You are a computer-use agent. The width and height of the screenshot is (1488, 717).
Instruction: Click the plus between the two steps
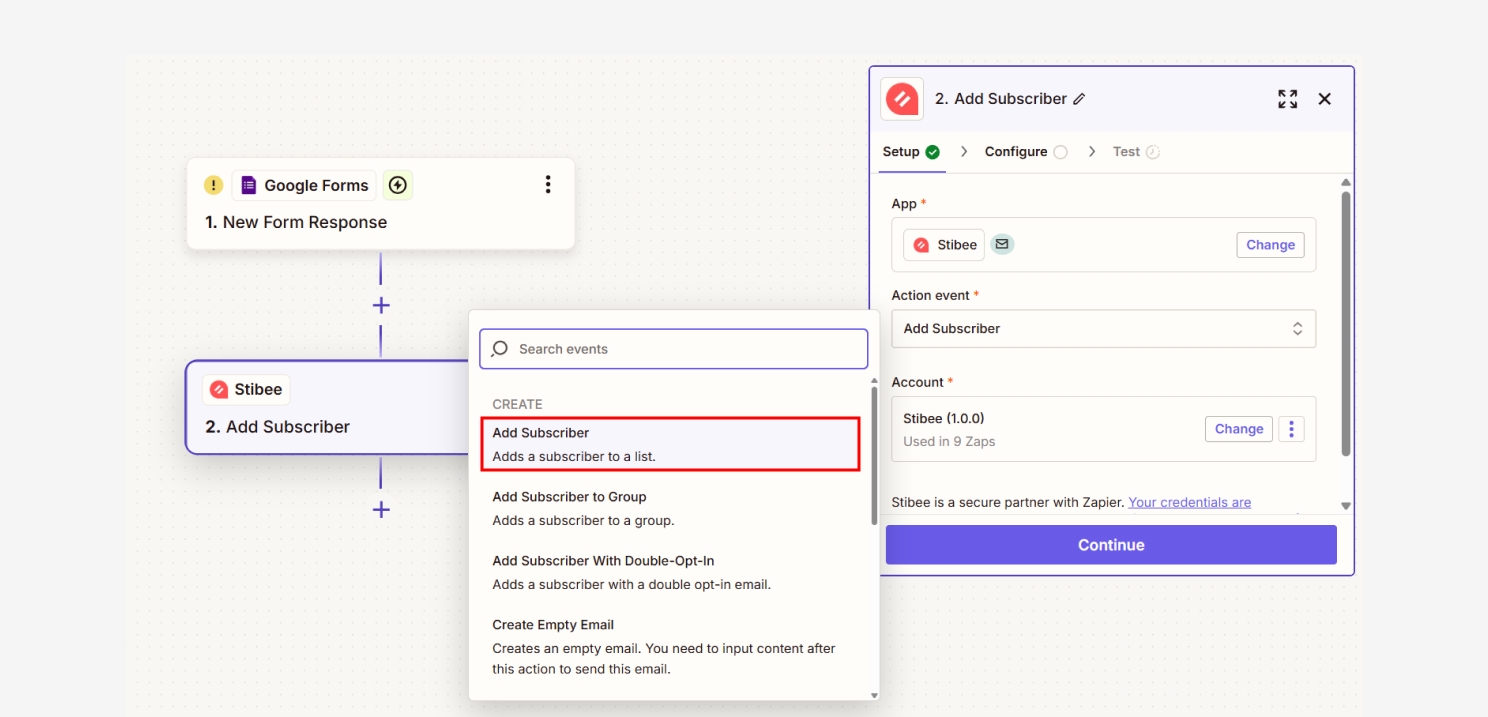tap(381, 305)
